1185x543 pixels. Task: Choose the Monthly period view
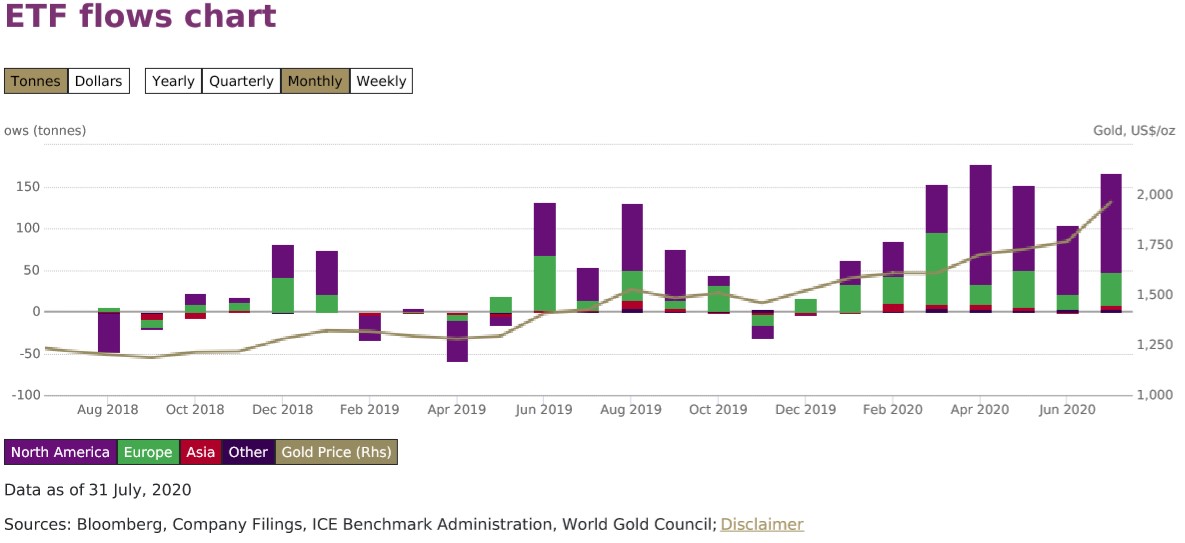(x=315, y=81)
